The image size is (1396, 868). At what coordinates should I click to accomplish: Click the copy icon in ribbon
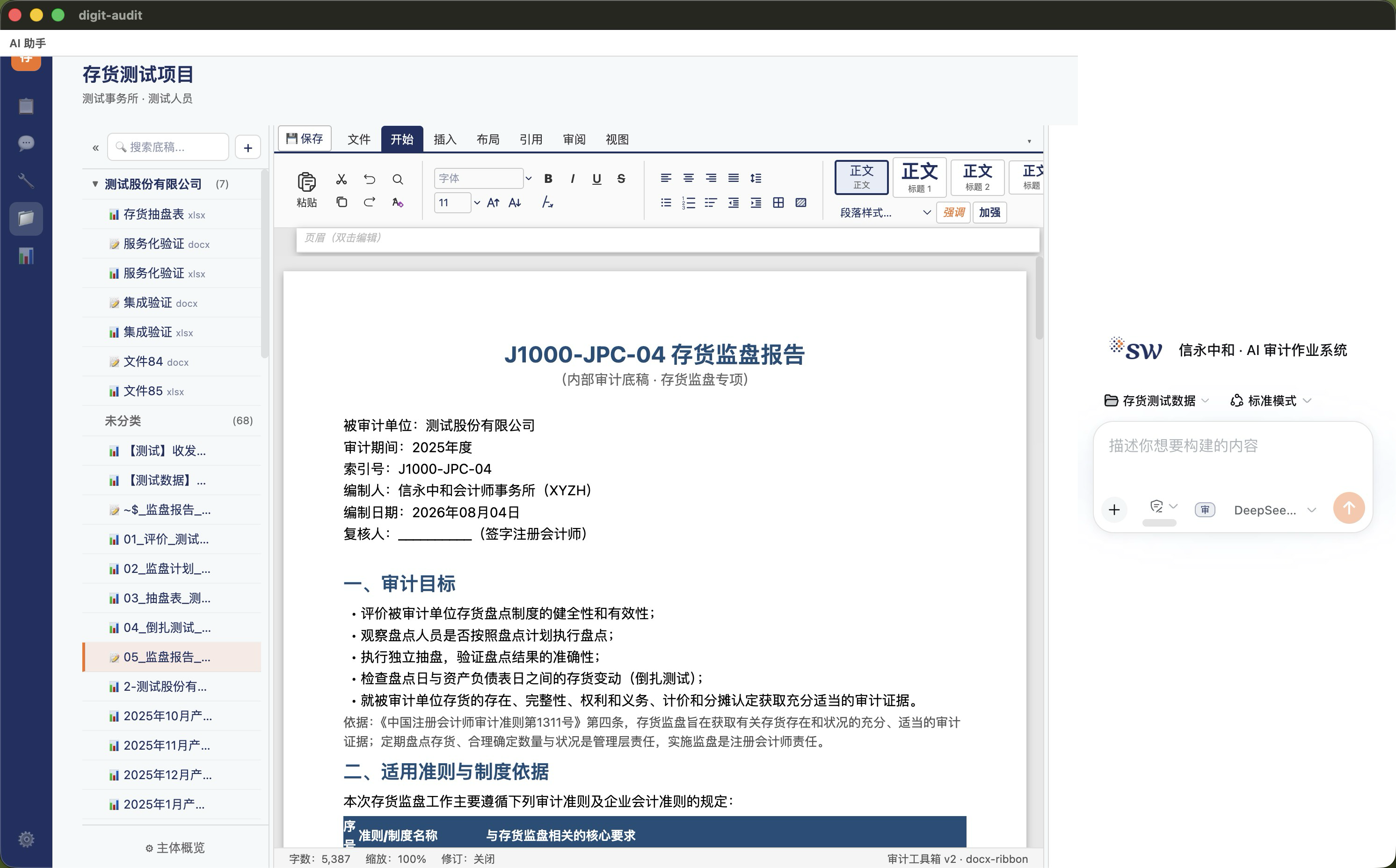341,202
